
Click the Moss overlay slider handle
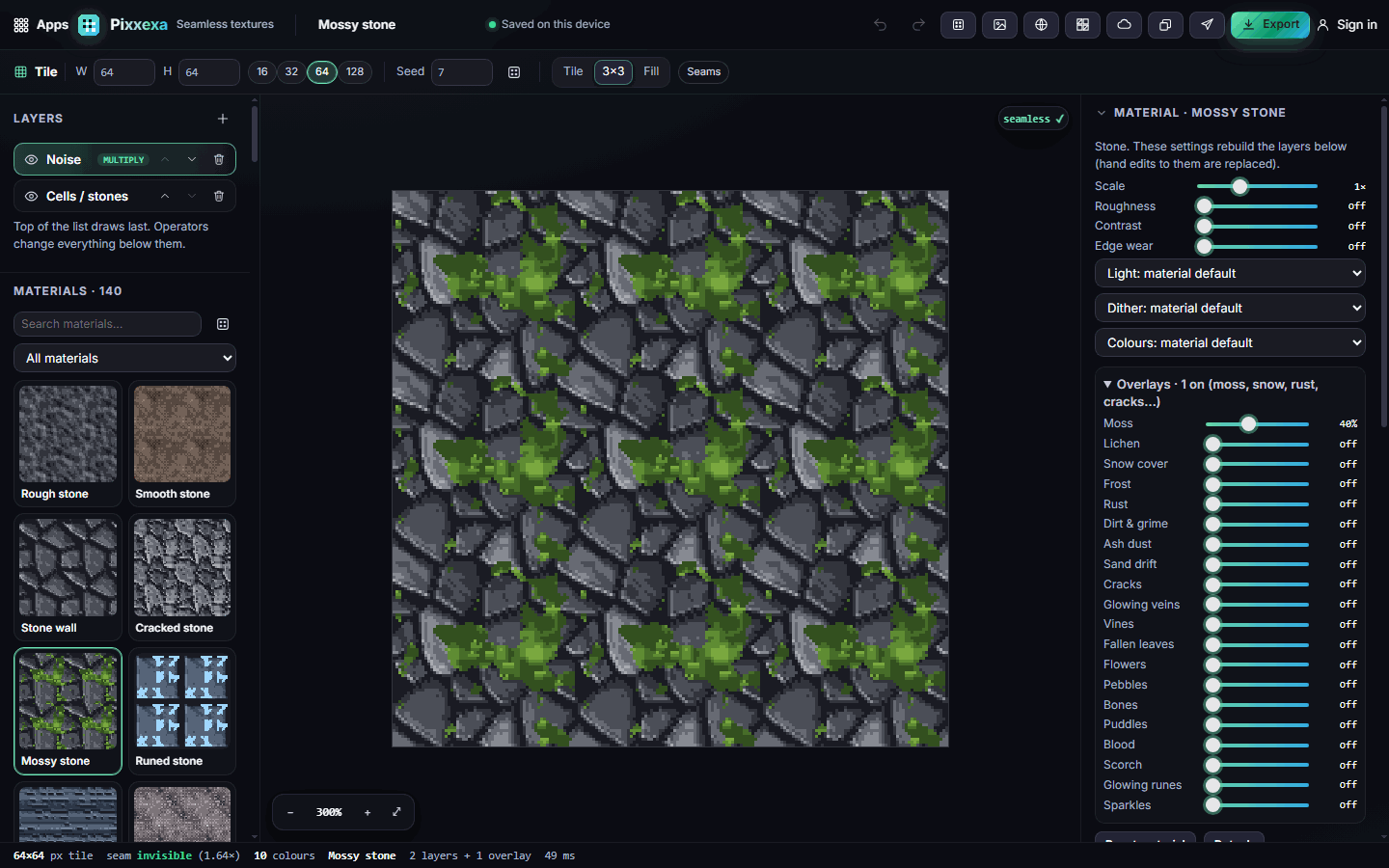pyautogui.click(x=1249, y=424)
